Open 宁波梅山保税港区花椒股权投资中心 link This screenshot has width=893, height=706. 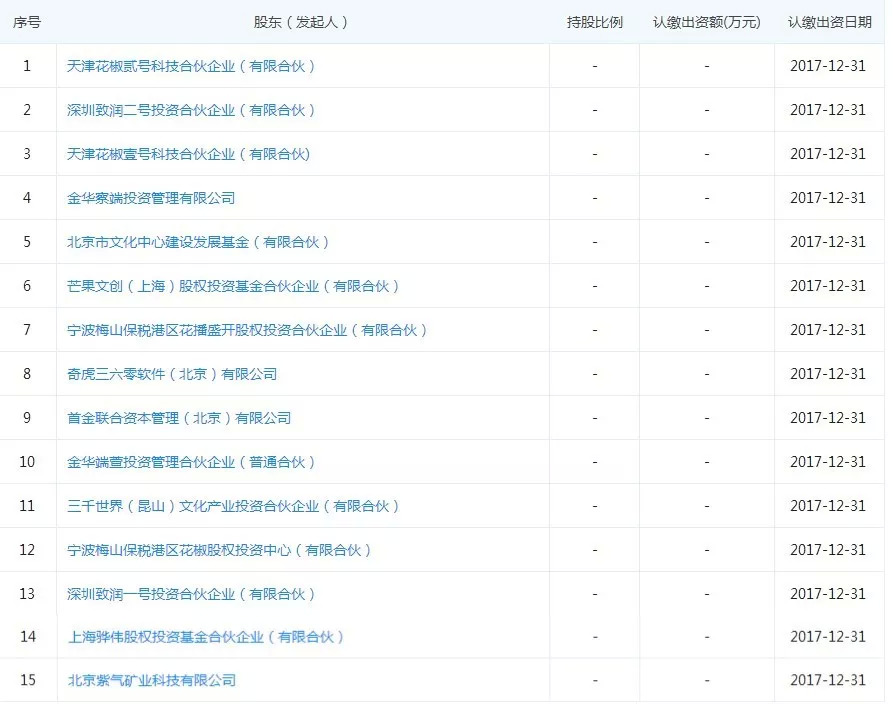pos(219,550)
